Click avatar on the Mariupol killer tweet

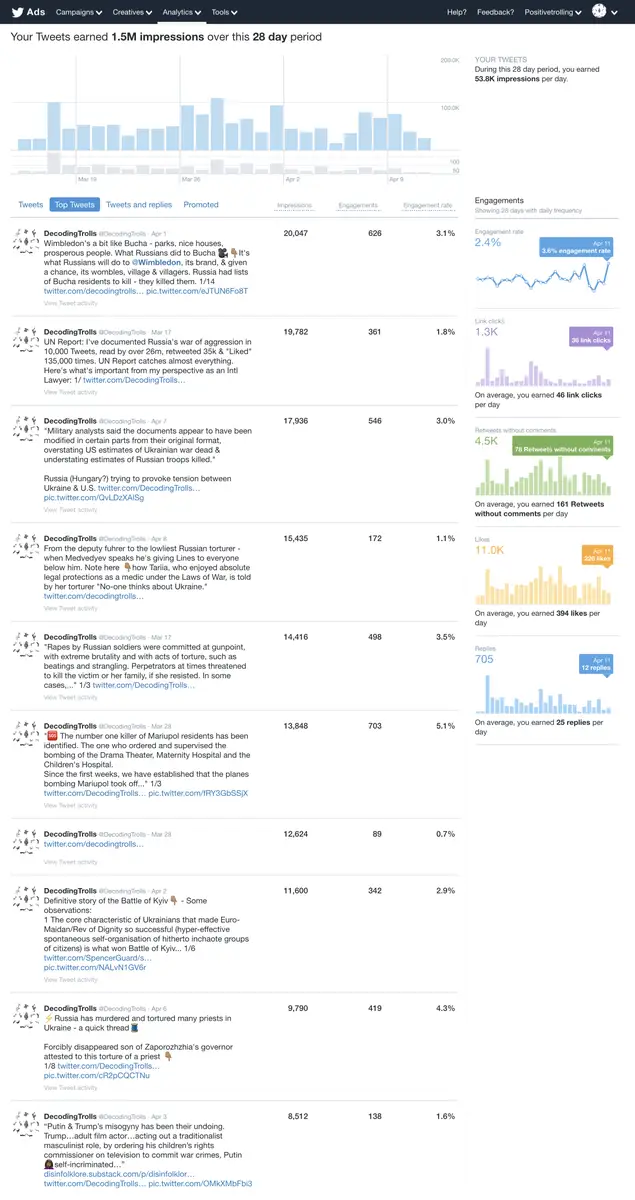point(25,734)
